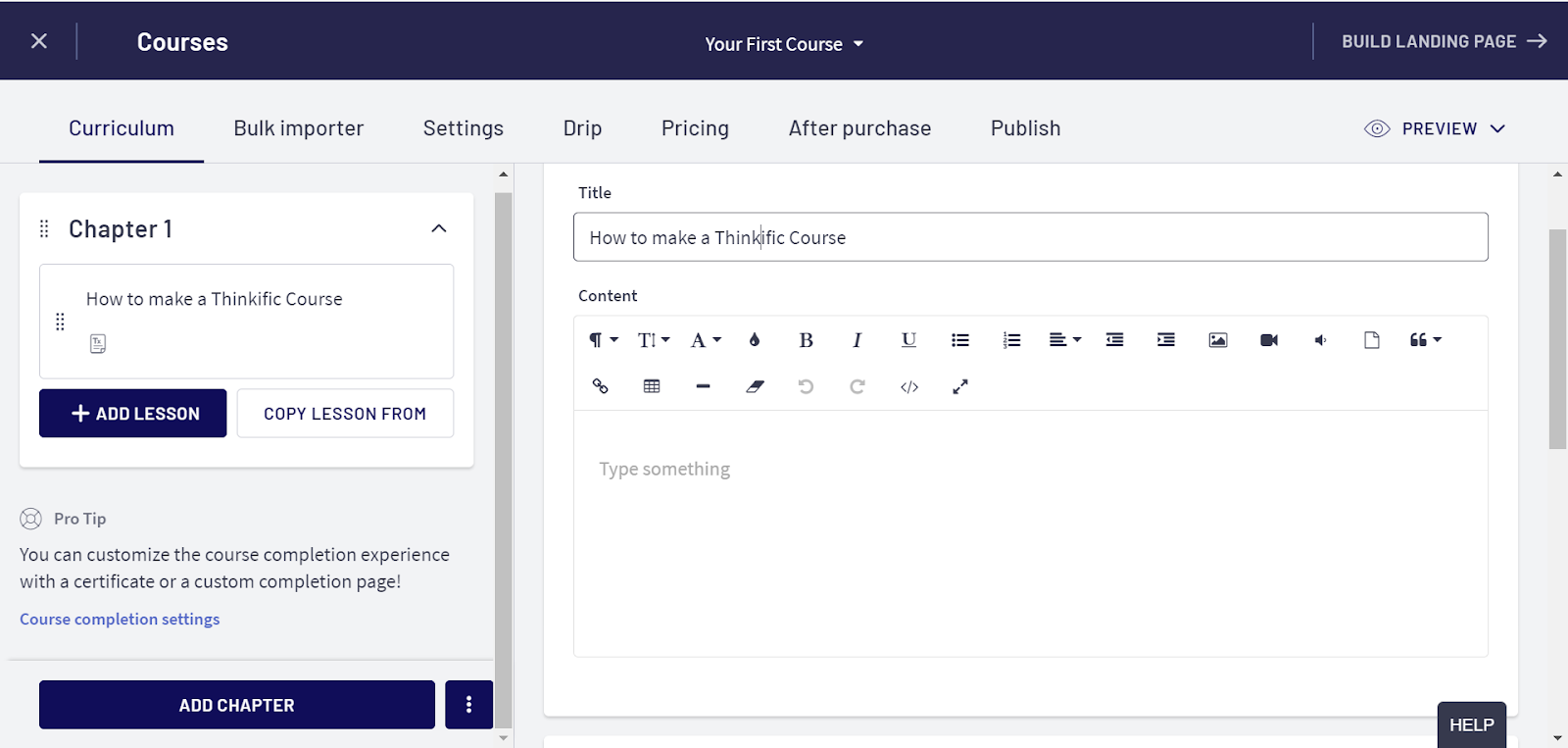Open the Bulk importer tab
The height and width of the screenshot is (748, 1568).
pos(299,128)
